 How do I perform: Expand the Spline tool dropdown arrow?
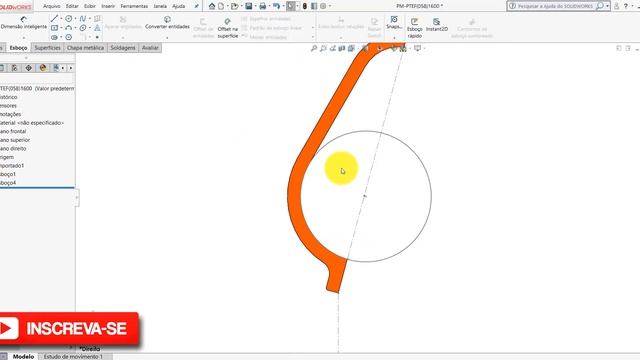click(89, 19)
